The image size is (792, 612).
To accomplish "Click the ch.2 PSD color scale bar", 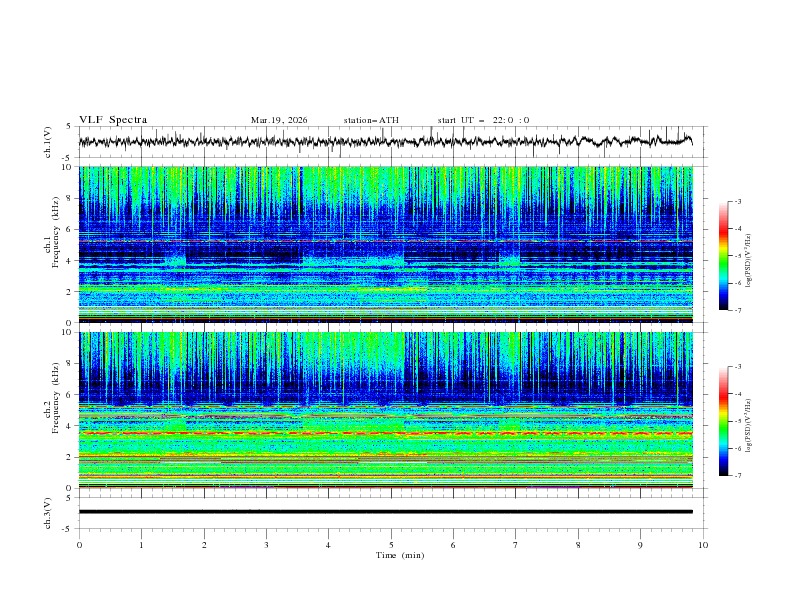I will click(723, 421).
